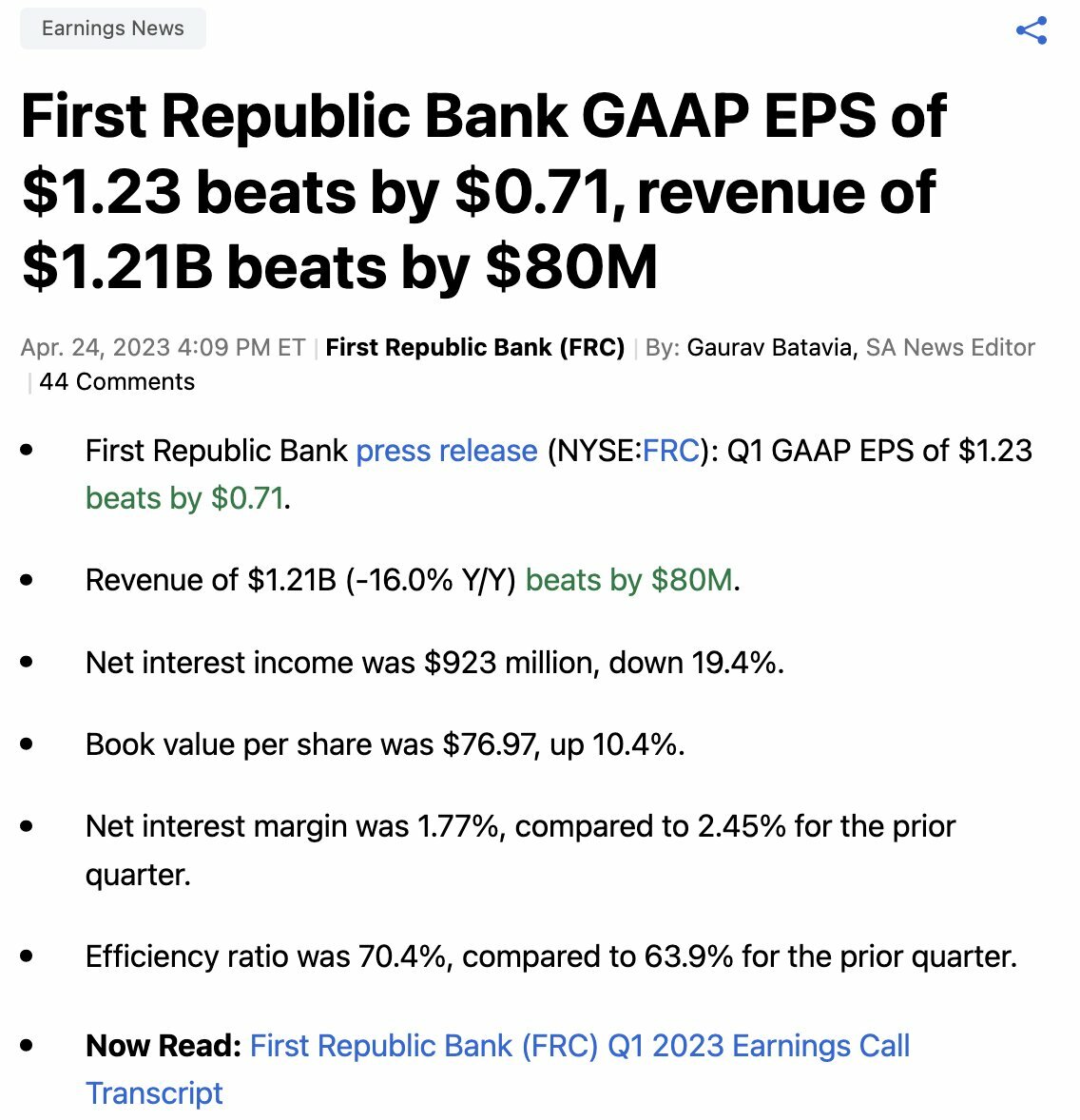Image resolution: width=1080 pixels, height=1120 pixels.
Task: Click the Net interest margin bullet text
Action: 520,850
